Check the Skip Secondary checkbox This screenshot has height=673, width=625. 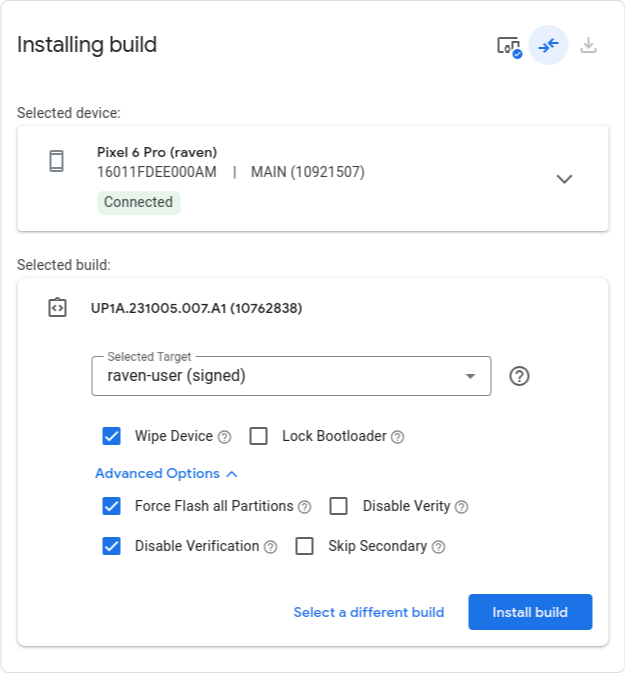305,546
